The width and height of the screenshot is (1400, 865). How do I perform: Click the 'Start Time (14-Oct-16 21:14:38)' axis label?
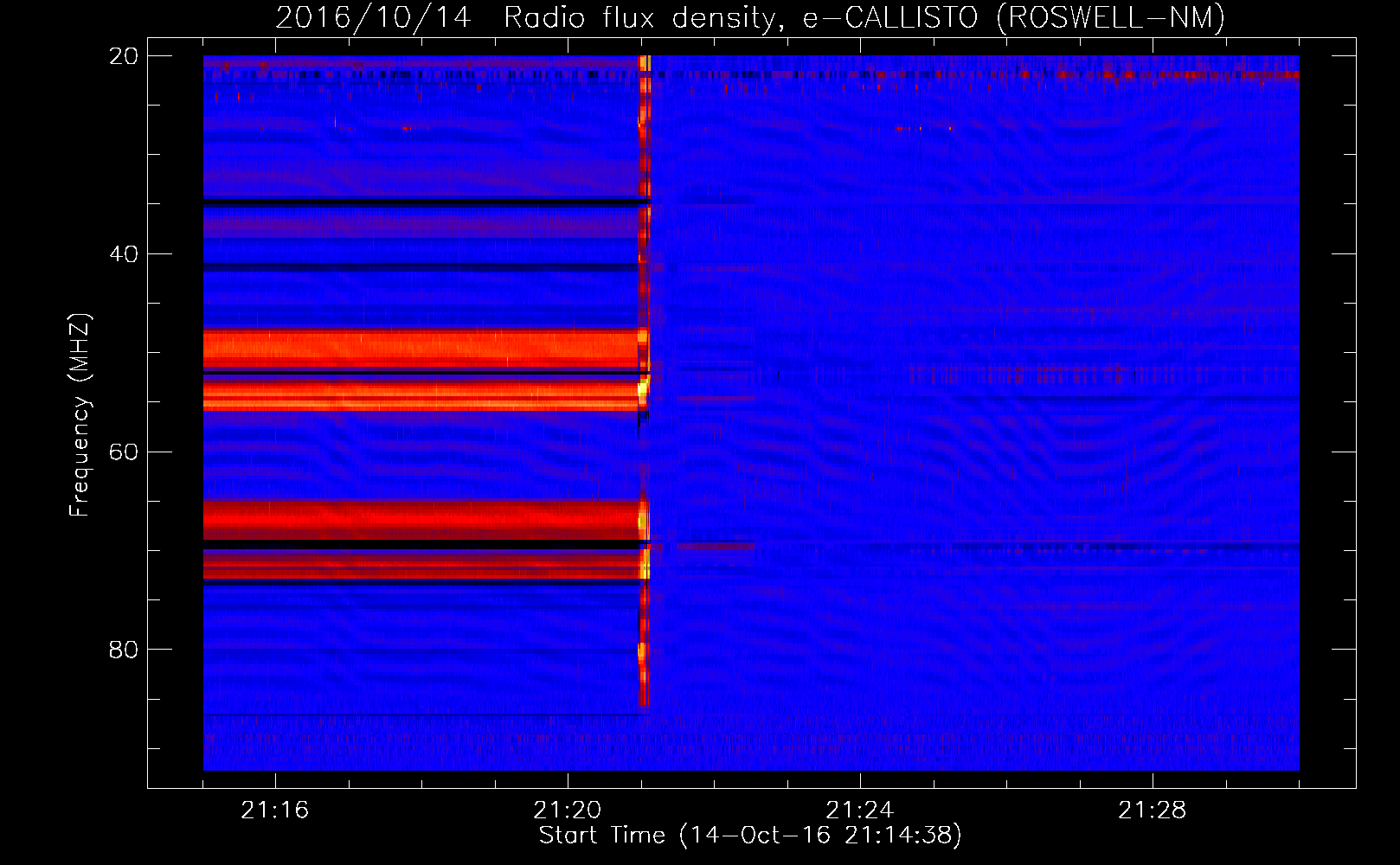click(750, 836)
